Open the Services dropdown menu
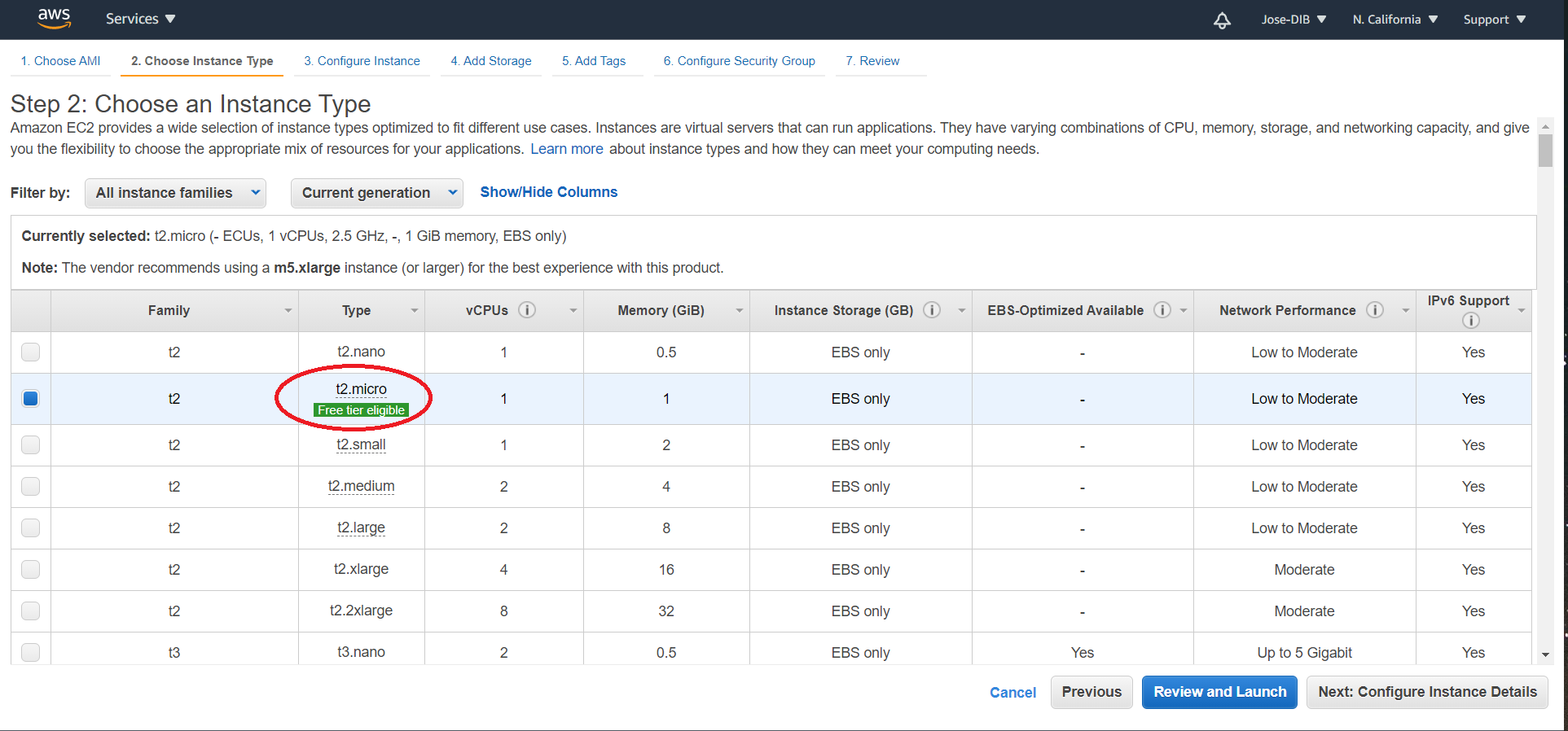Viewport: 1568px width, 731px height. point(140,19)
